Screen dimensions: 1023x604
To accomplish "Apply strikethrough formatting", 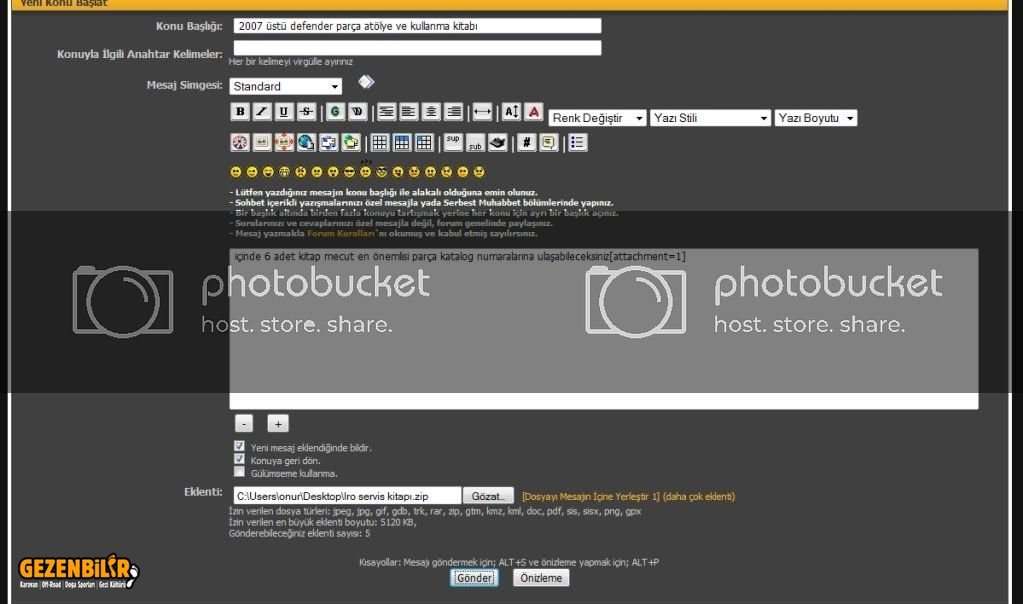I will [306, 112].
